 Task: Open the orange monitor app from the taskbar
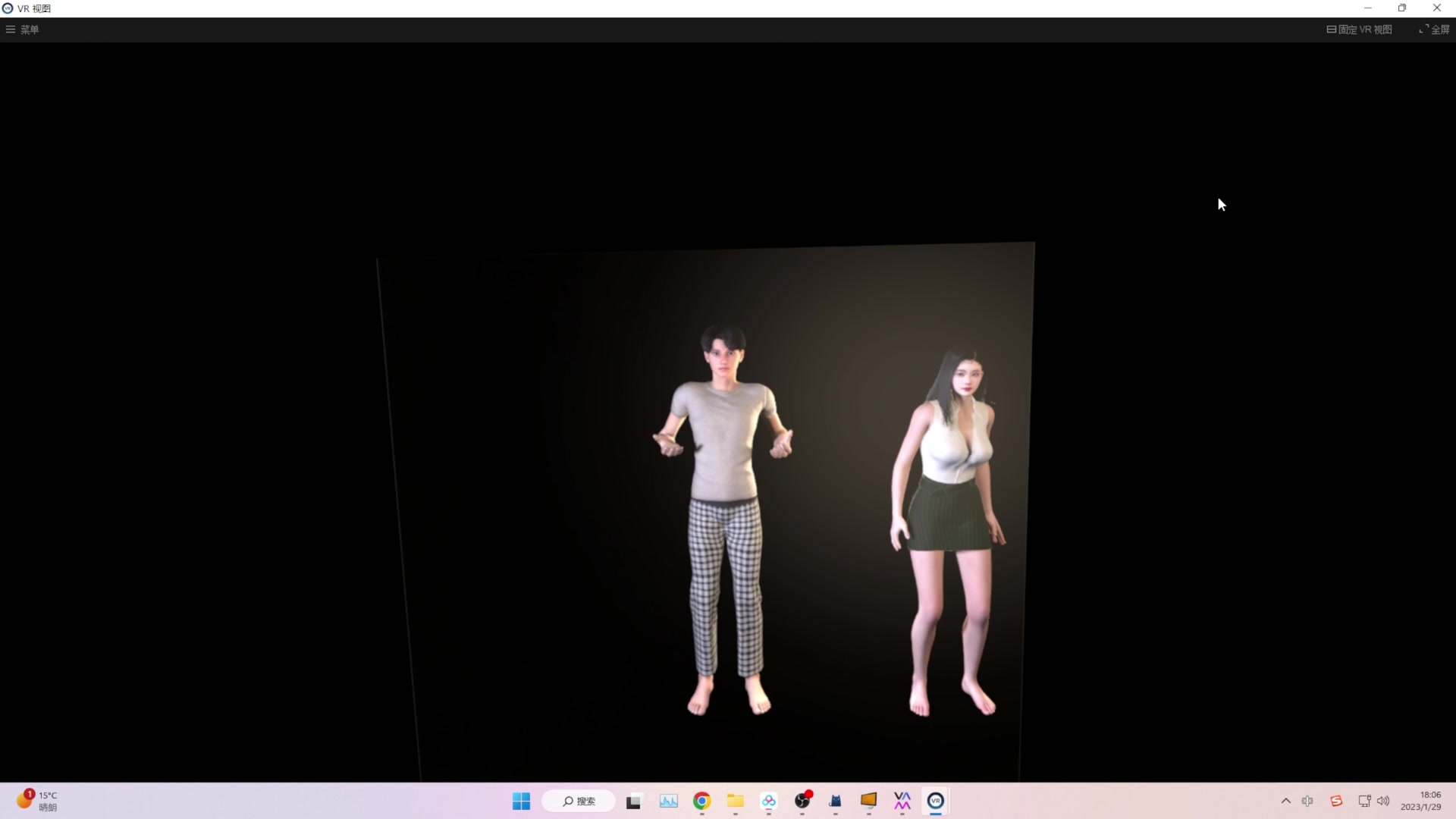coord(868,802)
